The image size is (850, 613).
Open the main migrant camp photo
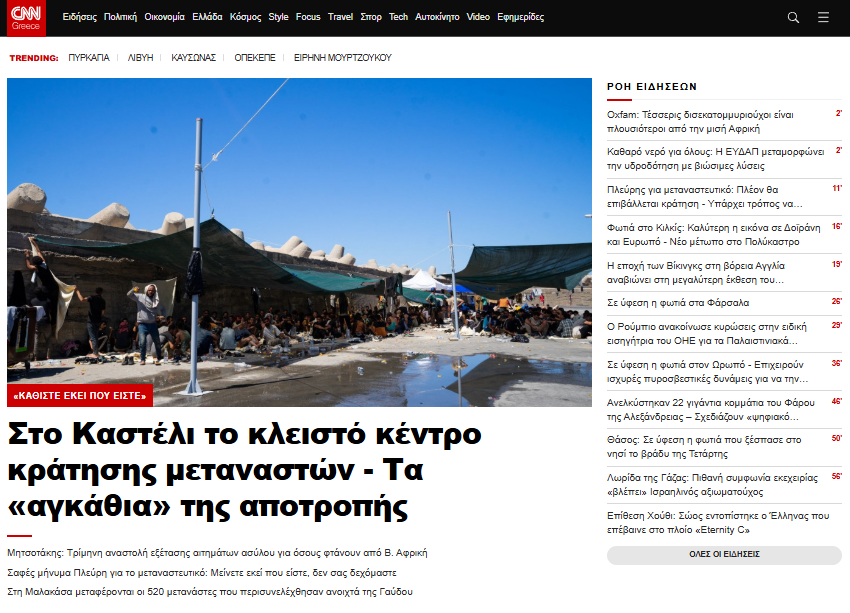tap(299, 242)
